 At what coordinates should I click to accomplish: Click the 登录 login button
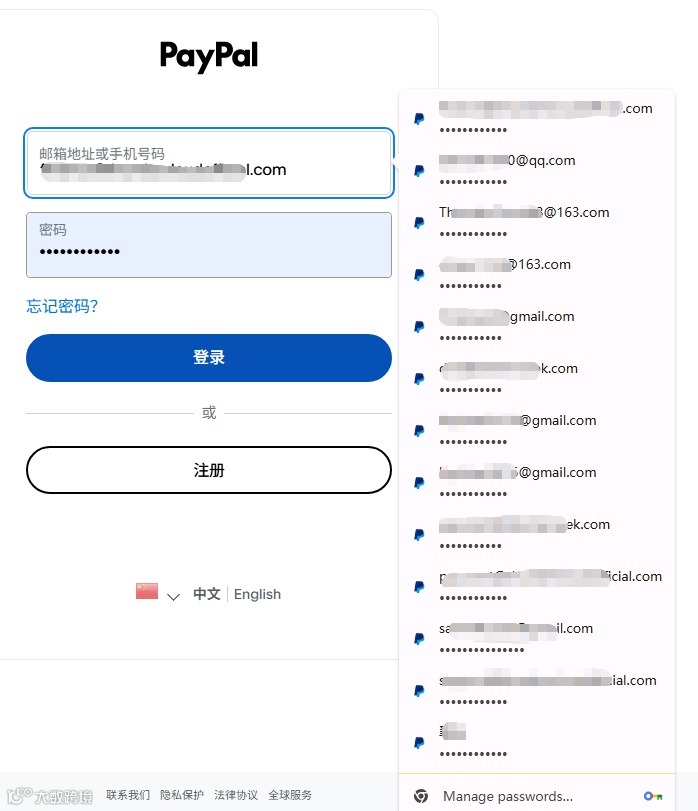tap(209, 358)
